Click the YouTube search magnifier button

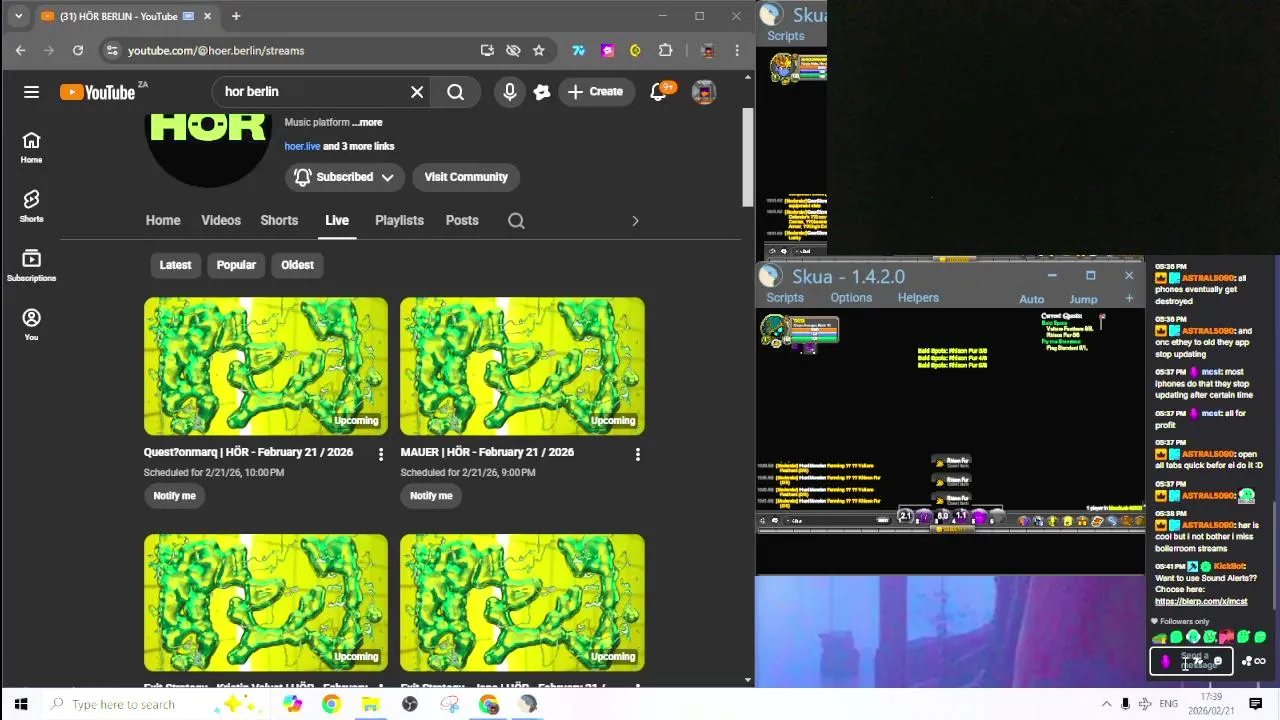(455, 92)
